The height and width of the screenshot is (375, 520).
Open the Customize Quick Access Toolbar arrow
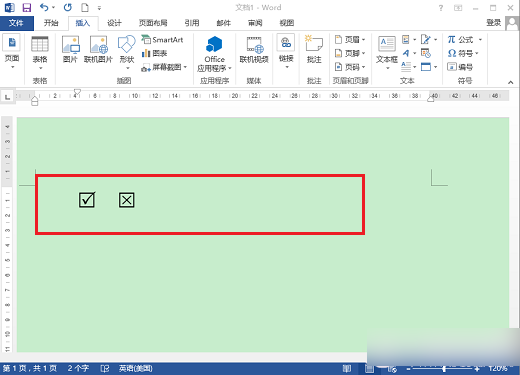click(99, 8)
